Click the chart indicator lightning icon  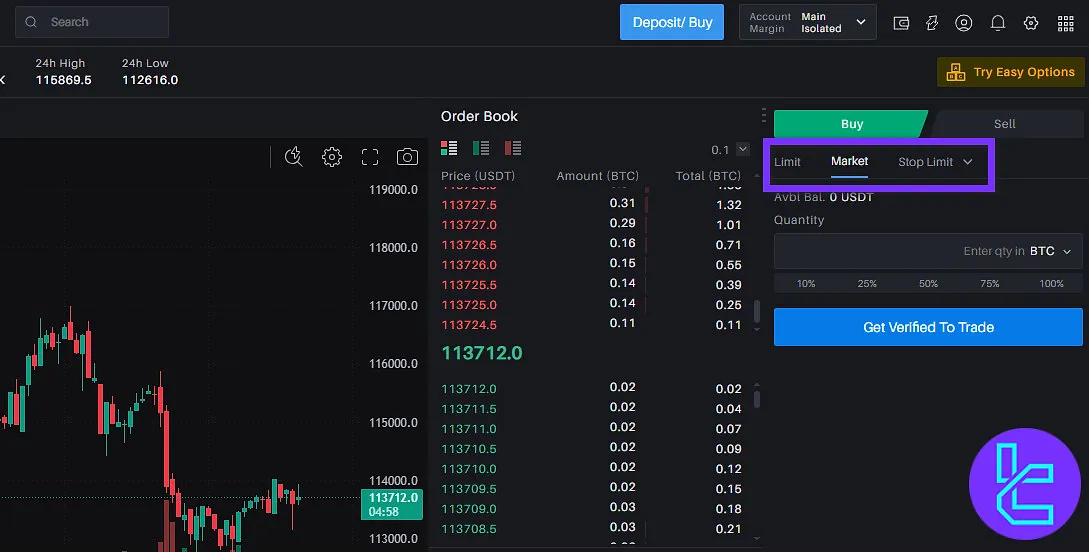pos(294,156)
